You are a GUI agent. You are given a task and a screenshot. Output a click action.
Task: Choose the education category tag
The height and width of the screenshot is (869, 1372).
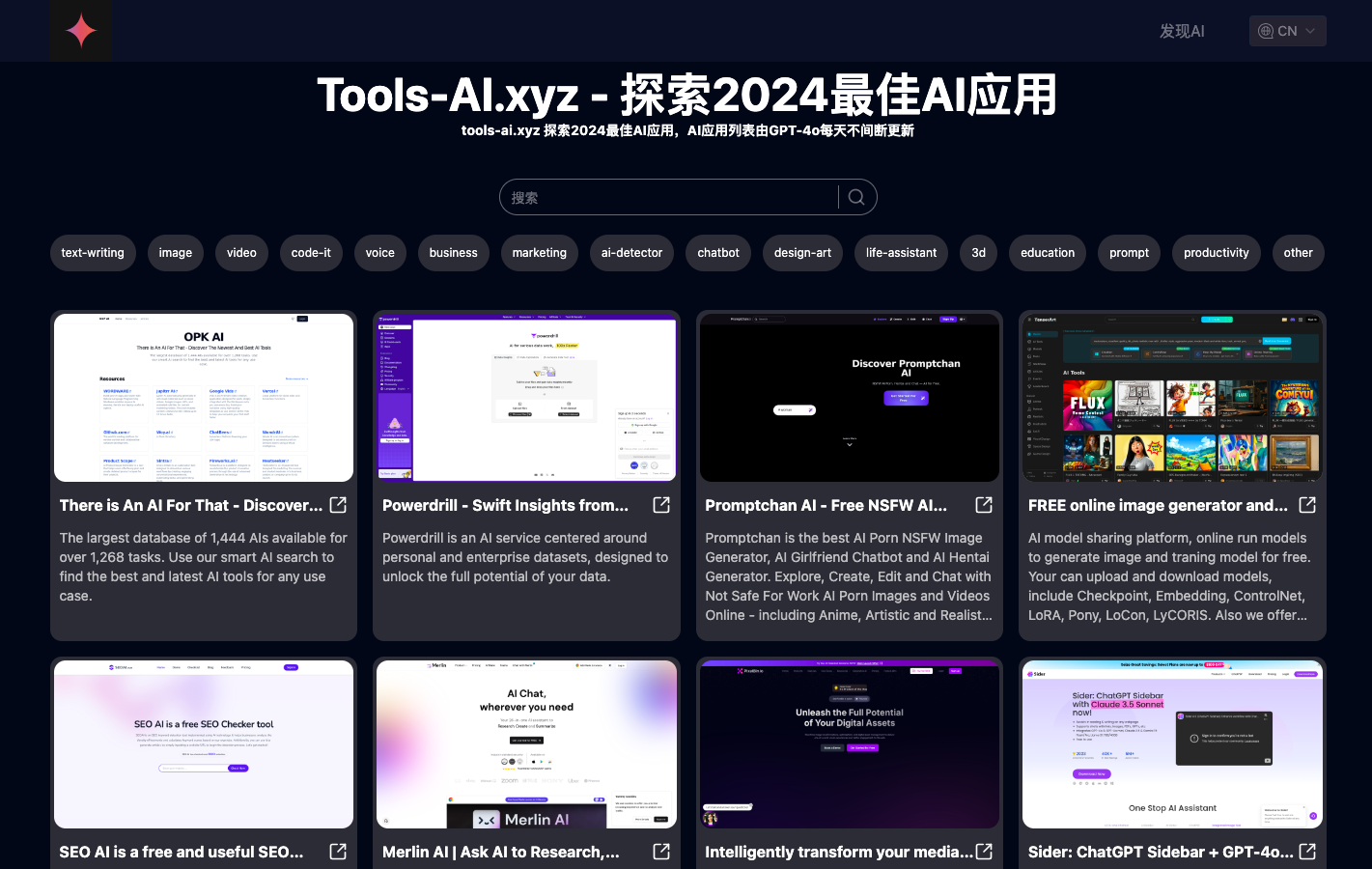pyautogui.click(x=1048, y=253)
